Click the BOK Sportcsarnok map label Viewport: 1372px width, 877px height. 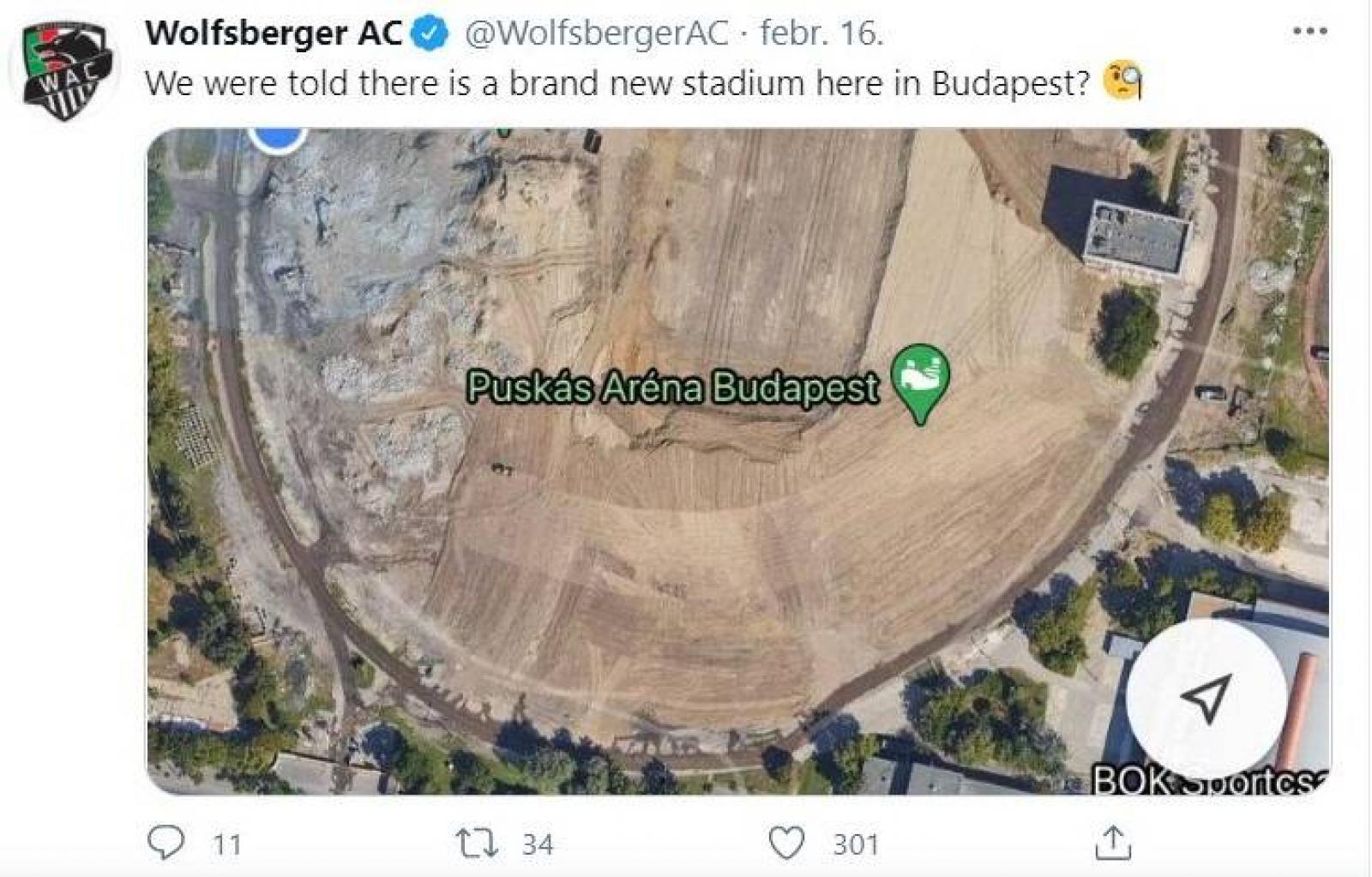[x=1209, y=780]
